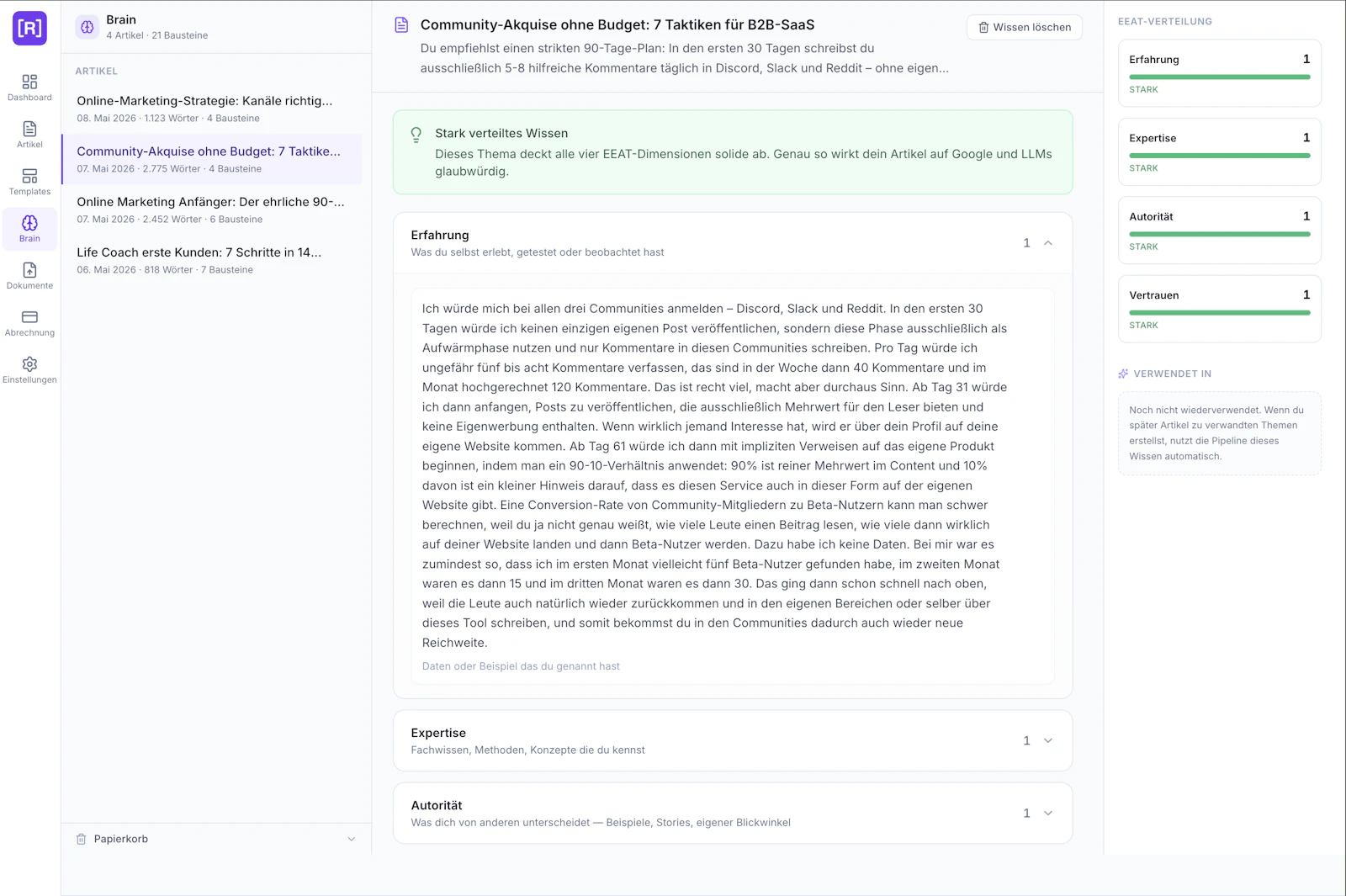Click the lightbulb icon in the green notice
1346x896 pixels.
click(416, 135)
